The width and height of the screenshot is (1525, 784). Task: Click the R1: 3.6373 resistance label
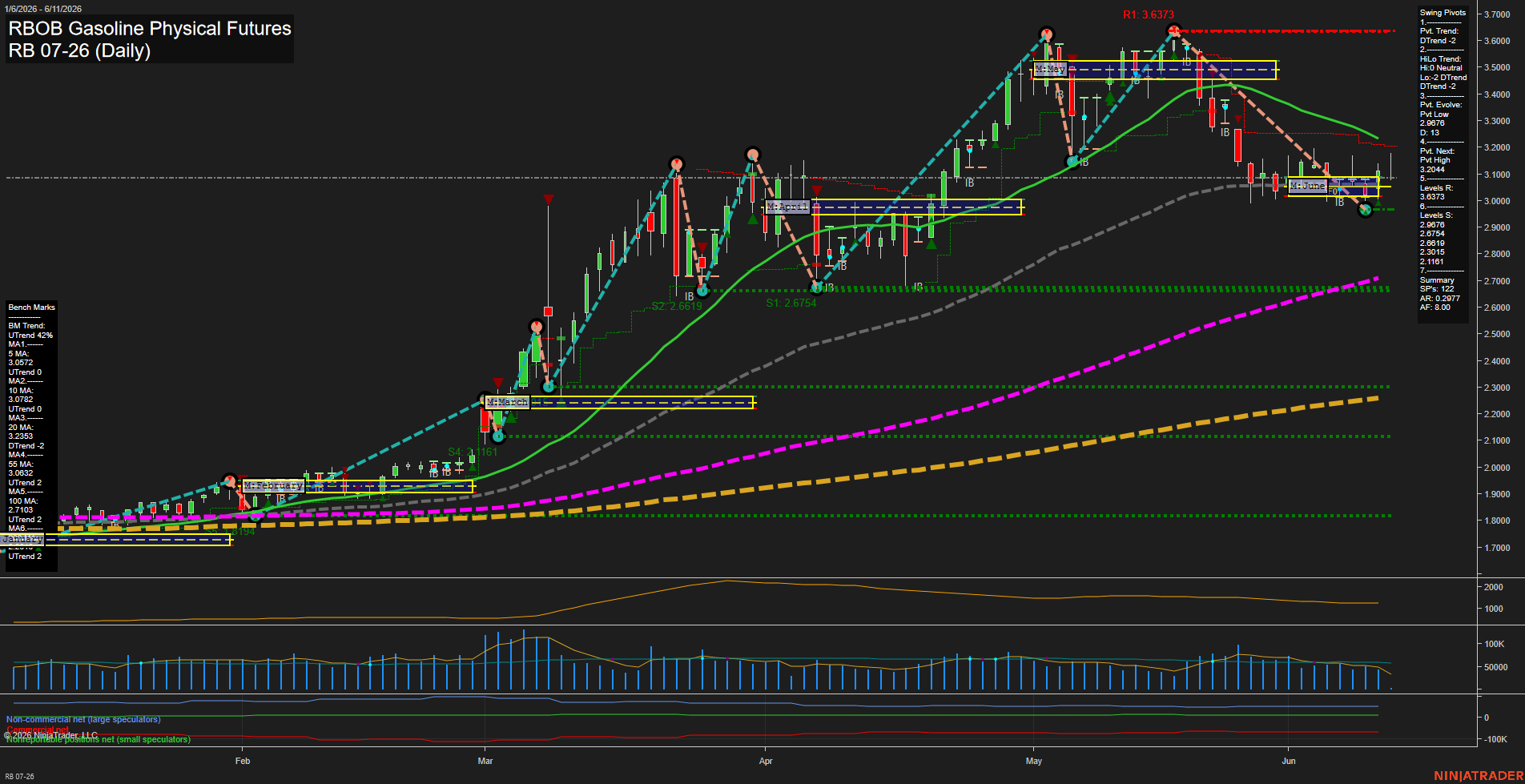pyautogui.click(x=1148, y=14)
